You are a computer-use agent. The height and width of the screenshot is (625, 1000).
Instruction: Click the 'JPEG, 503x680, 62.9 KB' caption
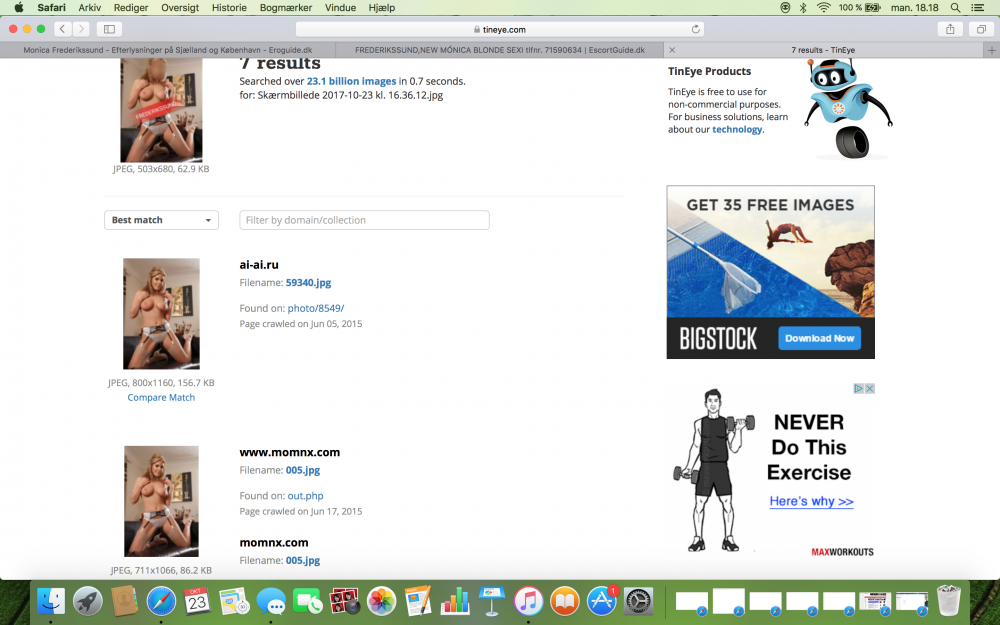pos(161,169)
